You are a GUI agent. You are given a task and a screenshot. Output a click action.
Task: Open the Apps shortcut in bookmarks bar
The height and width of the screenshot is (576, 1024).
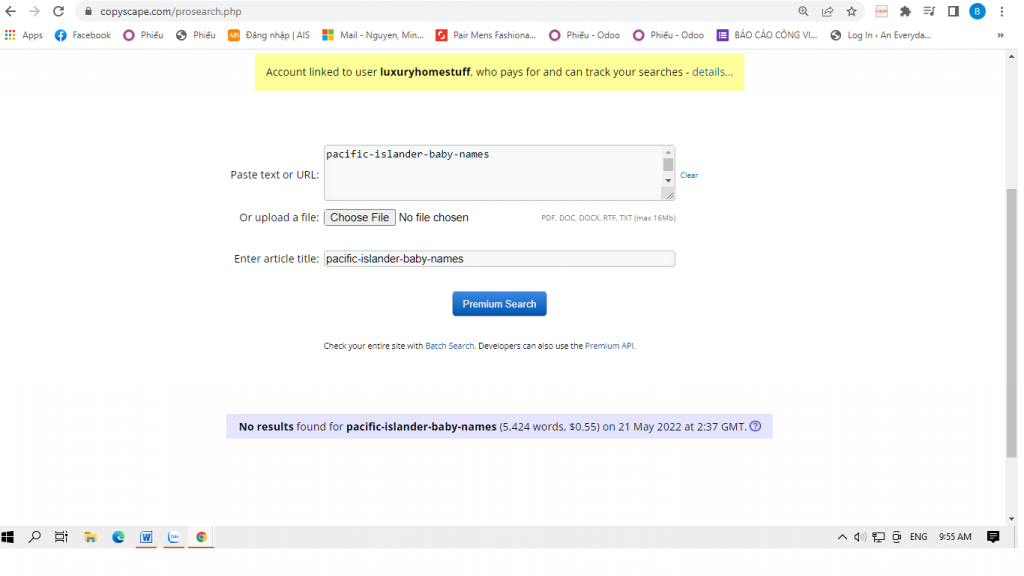click(24, 35)
